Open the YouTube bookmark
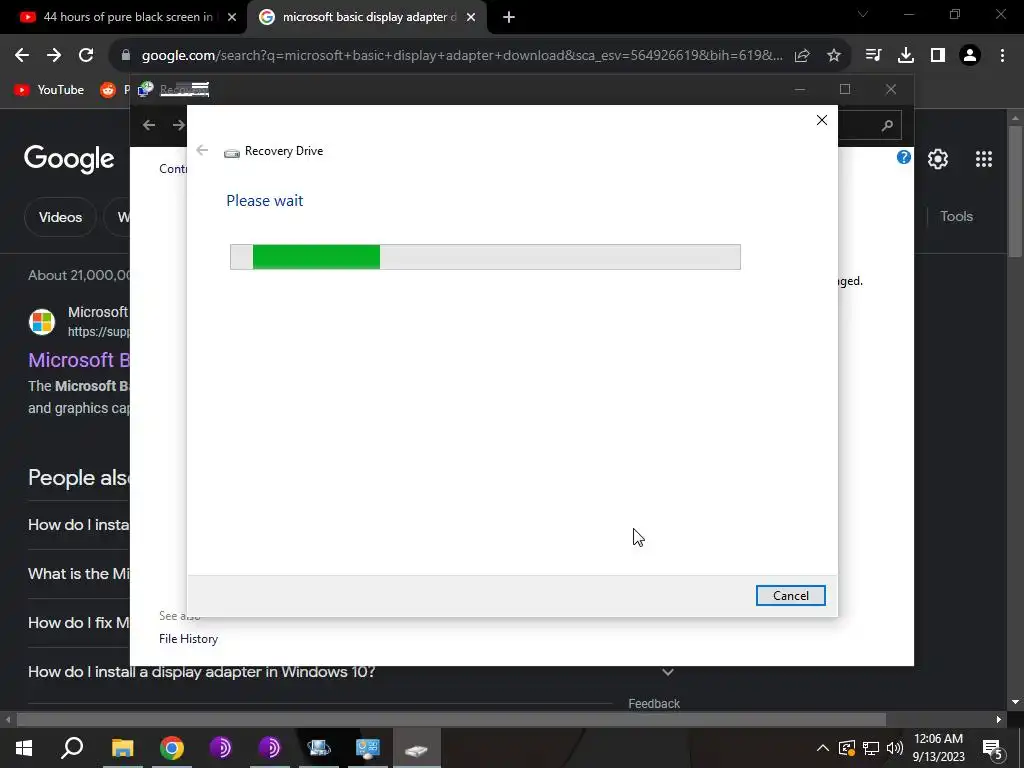Viewport: 1024px width, 768px height. [49, 89]
